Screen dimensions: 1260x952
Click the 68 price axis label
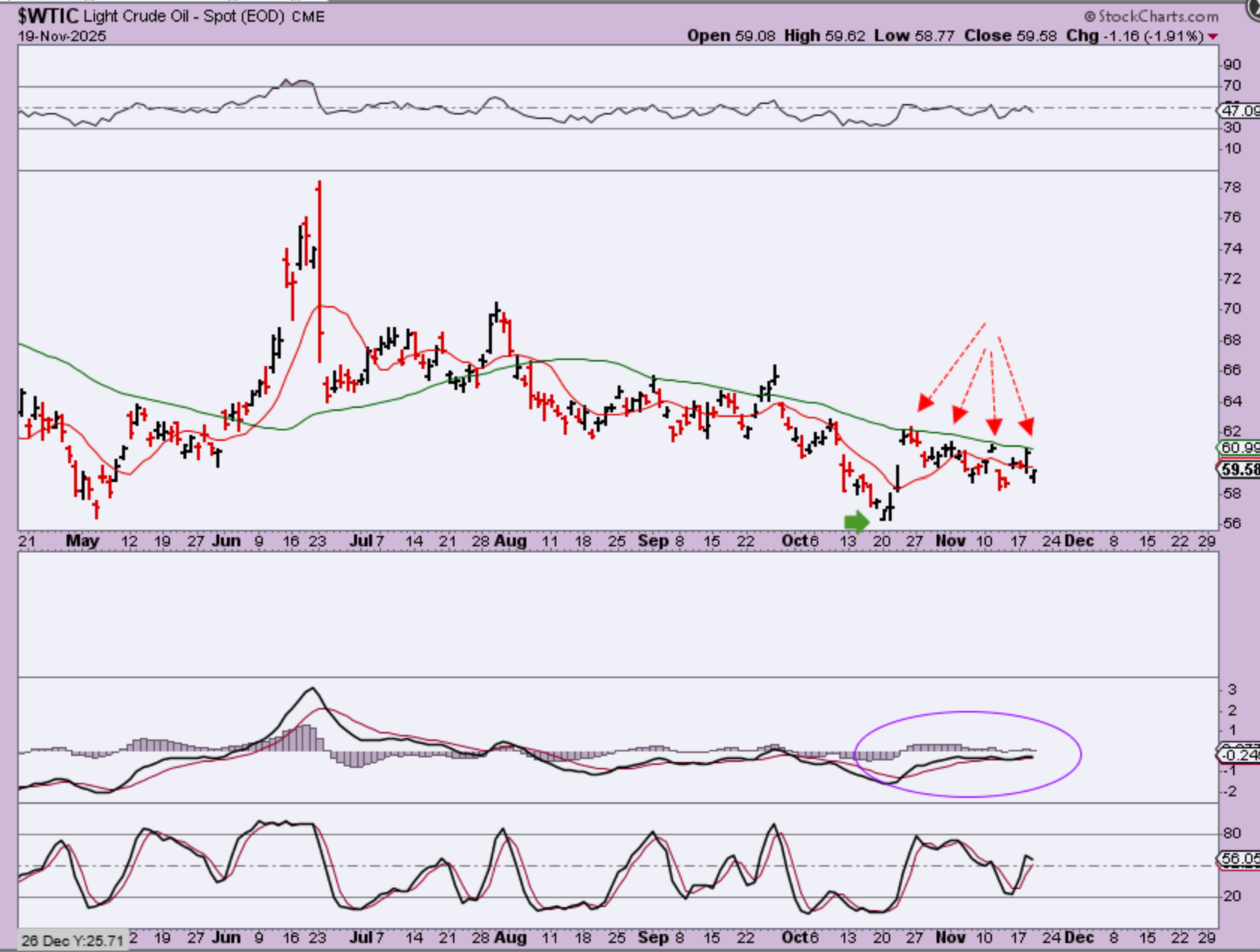coord(1232,340)
